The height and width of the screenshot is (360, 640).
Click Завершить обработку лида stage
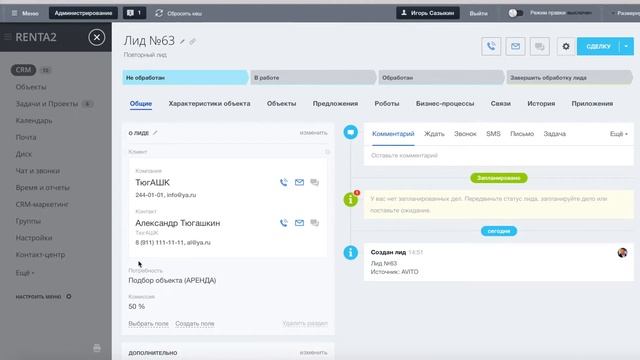click(x=569, y=78)
